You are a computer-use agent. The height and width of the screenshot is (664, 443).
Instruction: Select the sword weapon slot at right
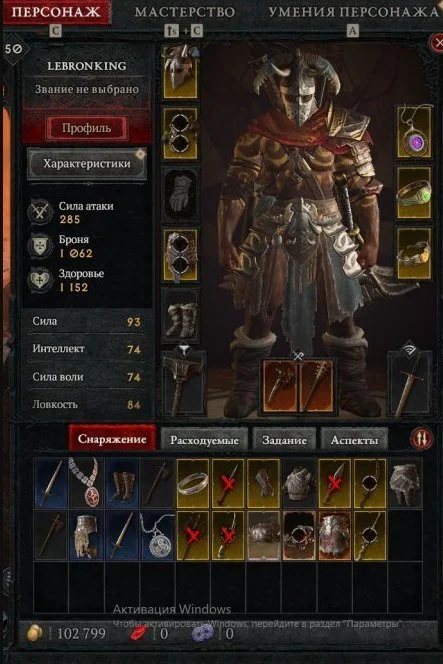(x=409, y=384)
